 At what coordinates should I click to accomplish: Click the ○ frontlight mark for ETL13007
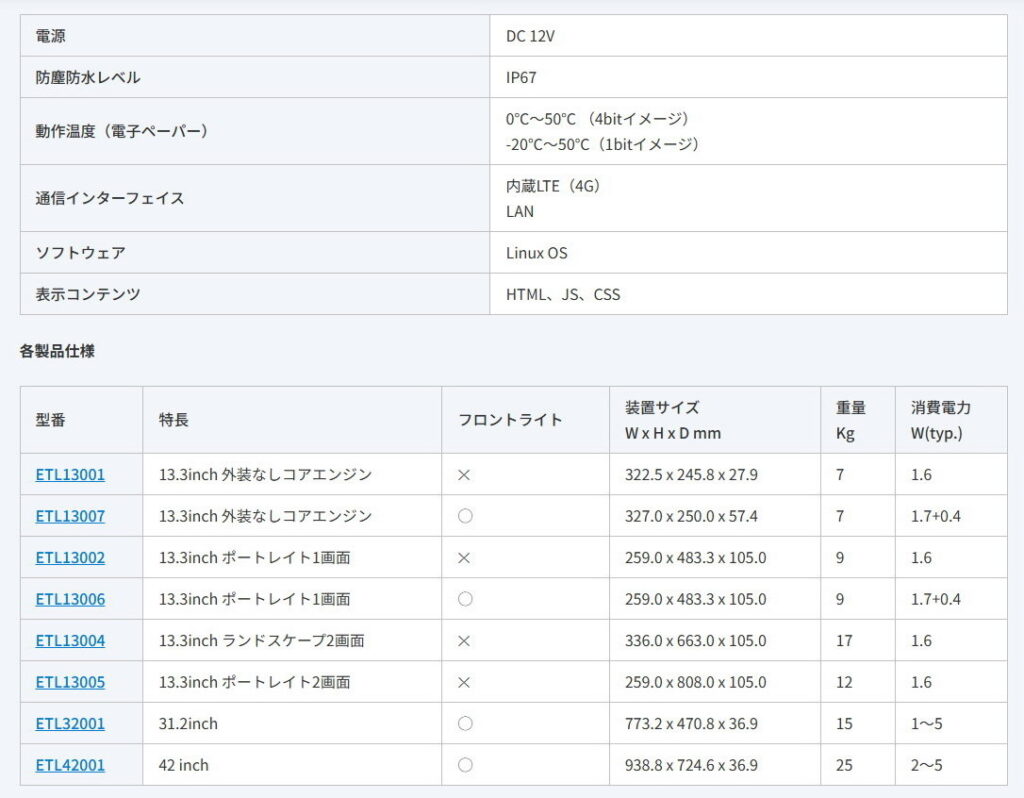pos(465,516)
